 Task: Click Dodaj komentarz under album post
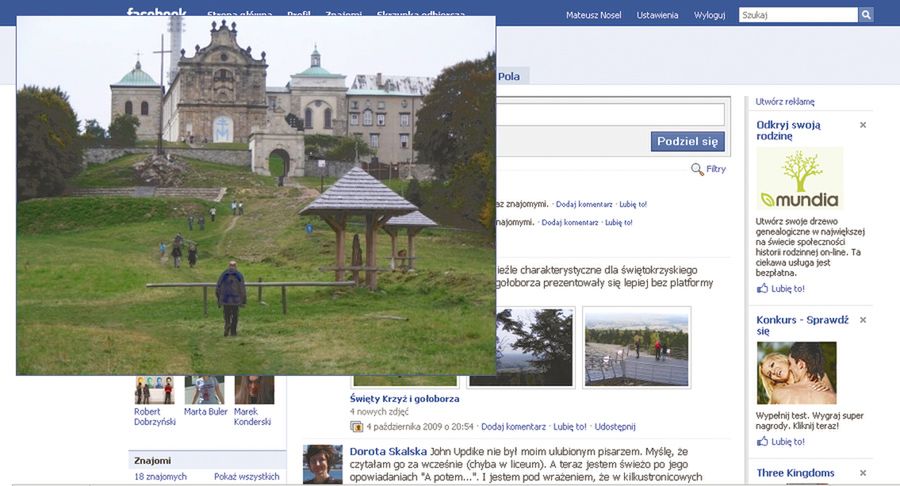[513, 426]
